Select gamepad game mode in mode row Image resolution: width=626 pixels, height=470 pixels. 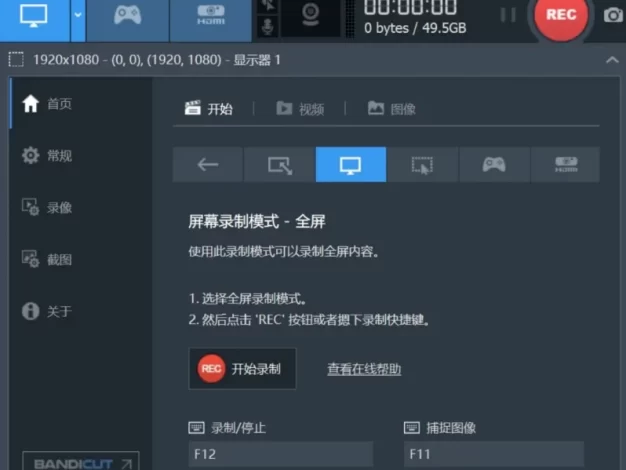(494, 165)
